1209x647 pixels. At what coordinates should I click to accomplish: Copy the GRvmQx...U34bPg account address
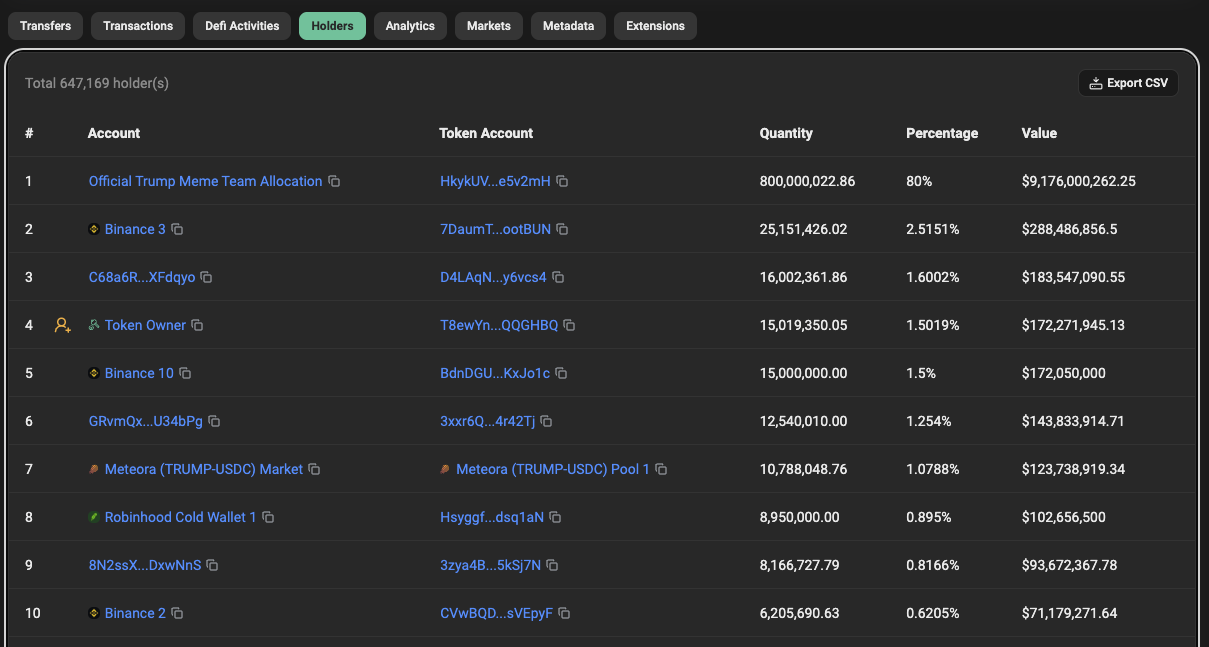pyautogui.click(x=214, y=421)
